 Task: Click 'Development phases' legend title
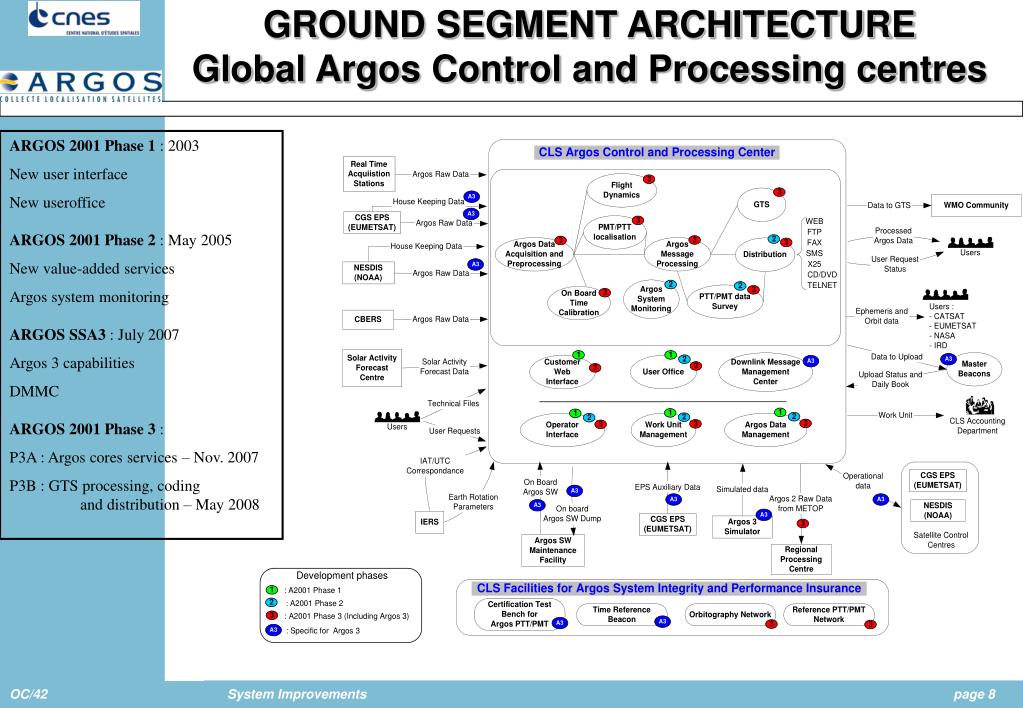coord(342,576)
